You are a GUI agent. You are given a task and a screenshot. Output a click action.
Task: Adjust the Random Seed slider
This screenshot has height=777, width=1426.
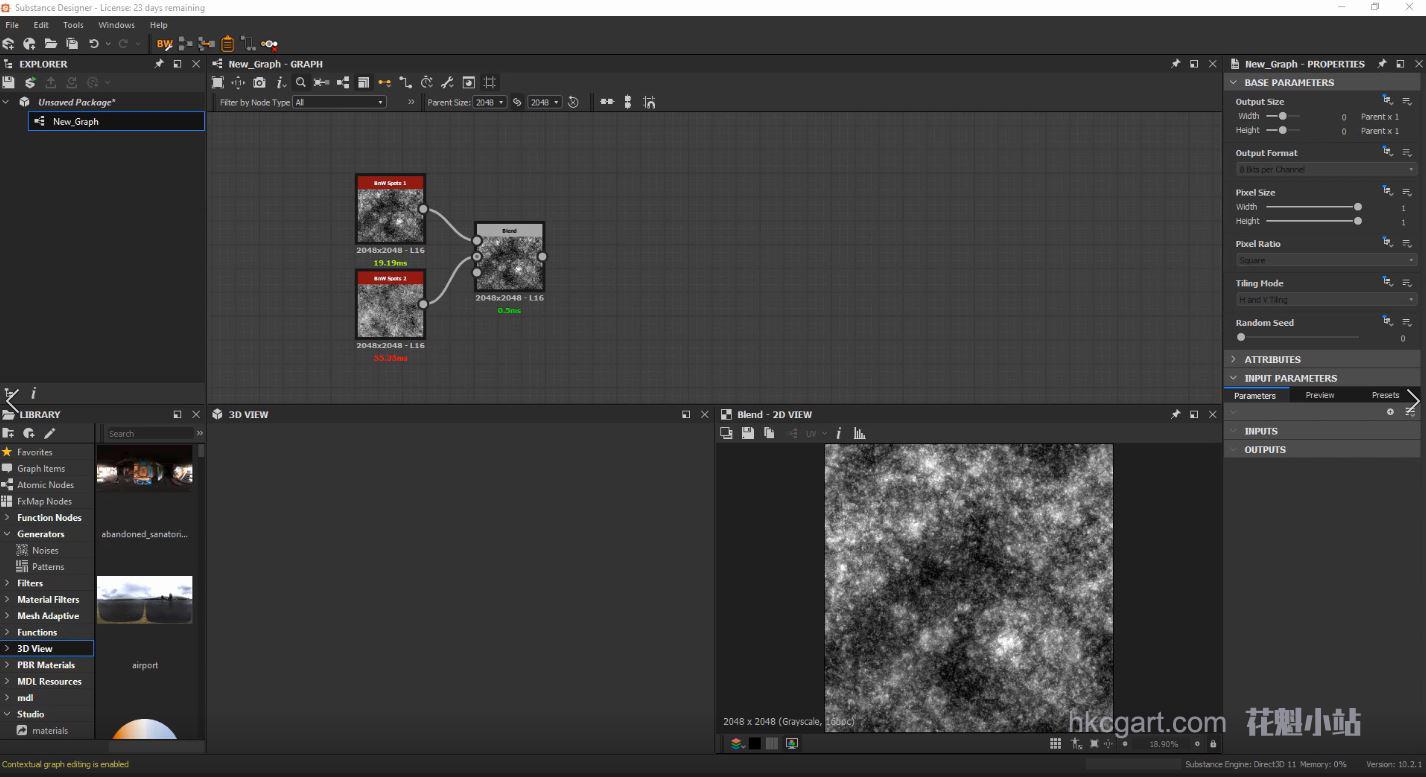[x=1298, y=337]
